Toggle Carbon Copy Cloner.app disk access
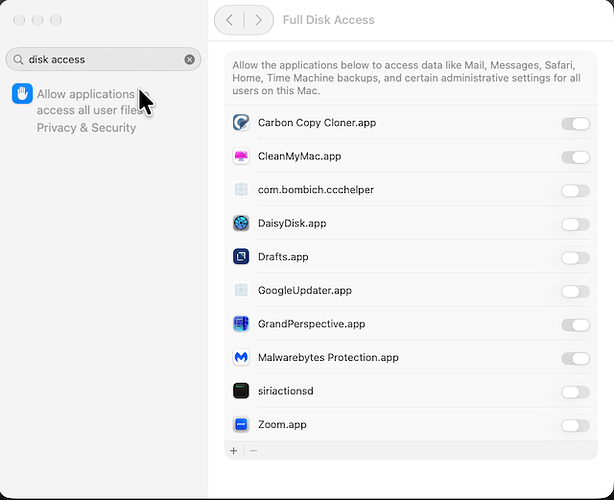Image resolution: width=614 pixels, height=500 pixels. (x=575, y=124)
